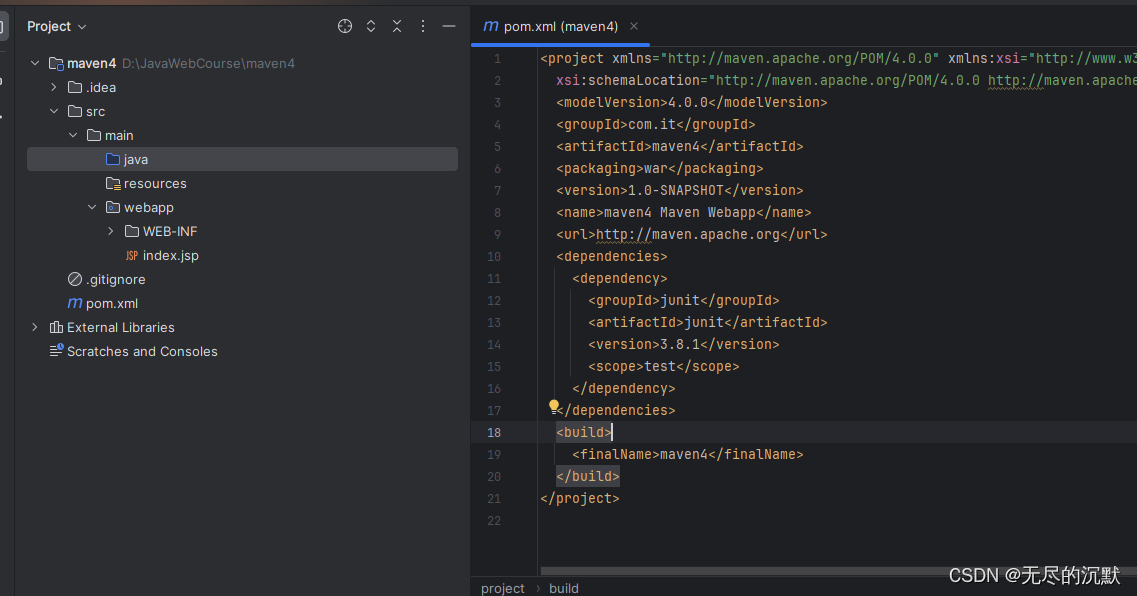Click the http://maven.apache.org url text on line 9

click(x=687, y=234)
